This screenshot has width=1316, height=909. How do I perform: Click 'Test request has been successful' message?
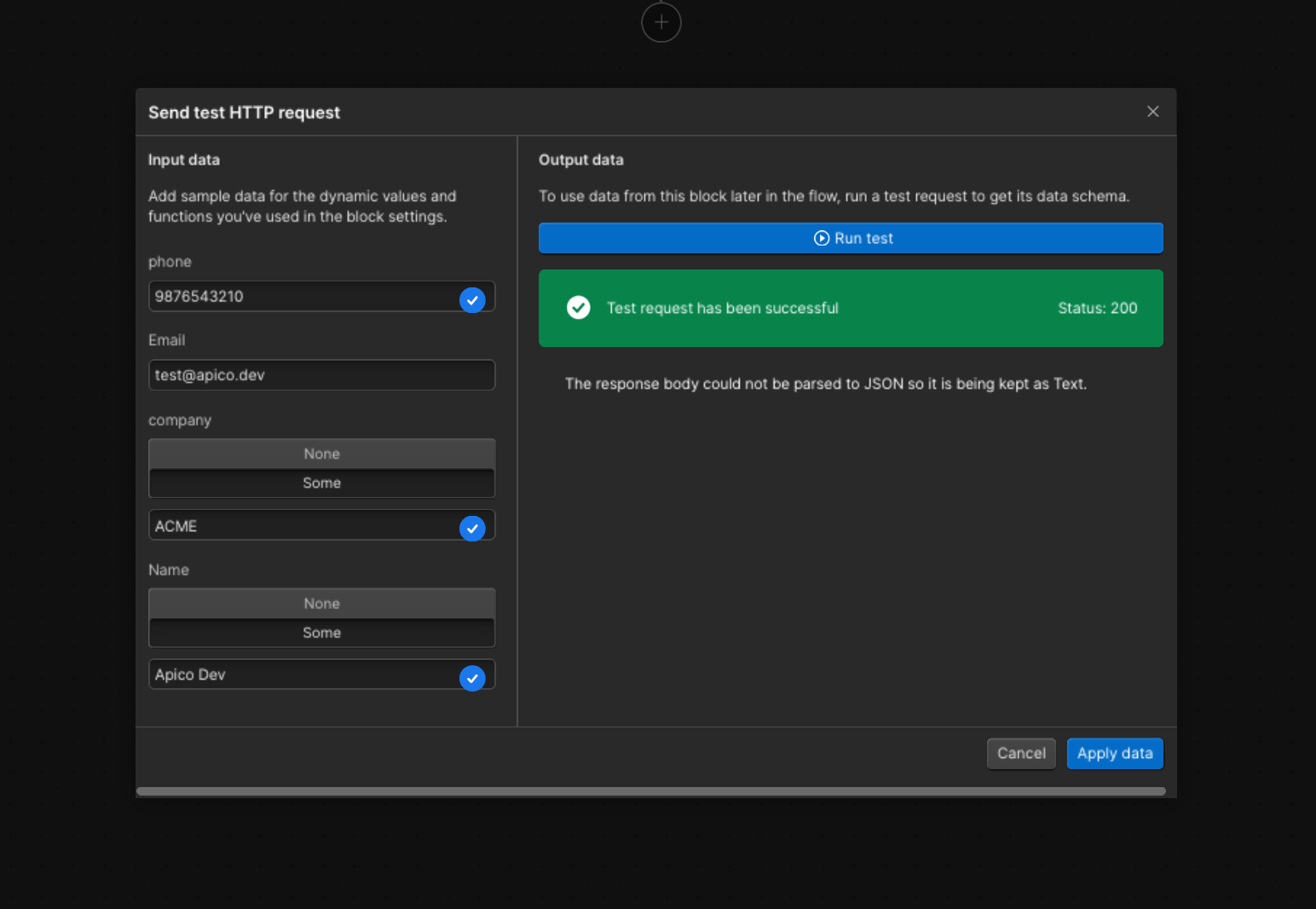[723, 308]
